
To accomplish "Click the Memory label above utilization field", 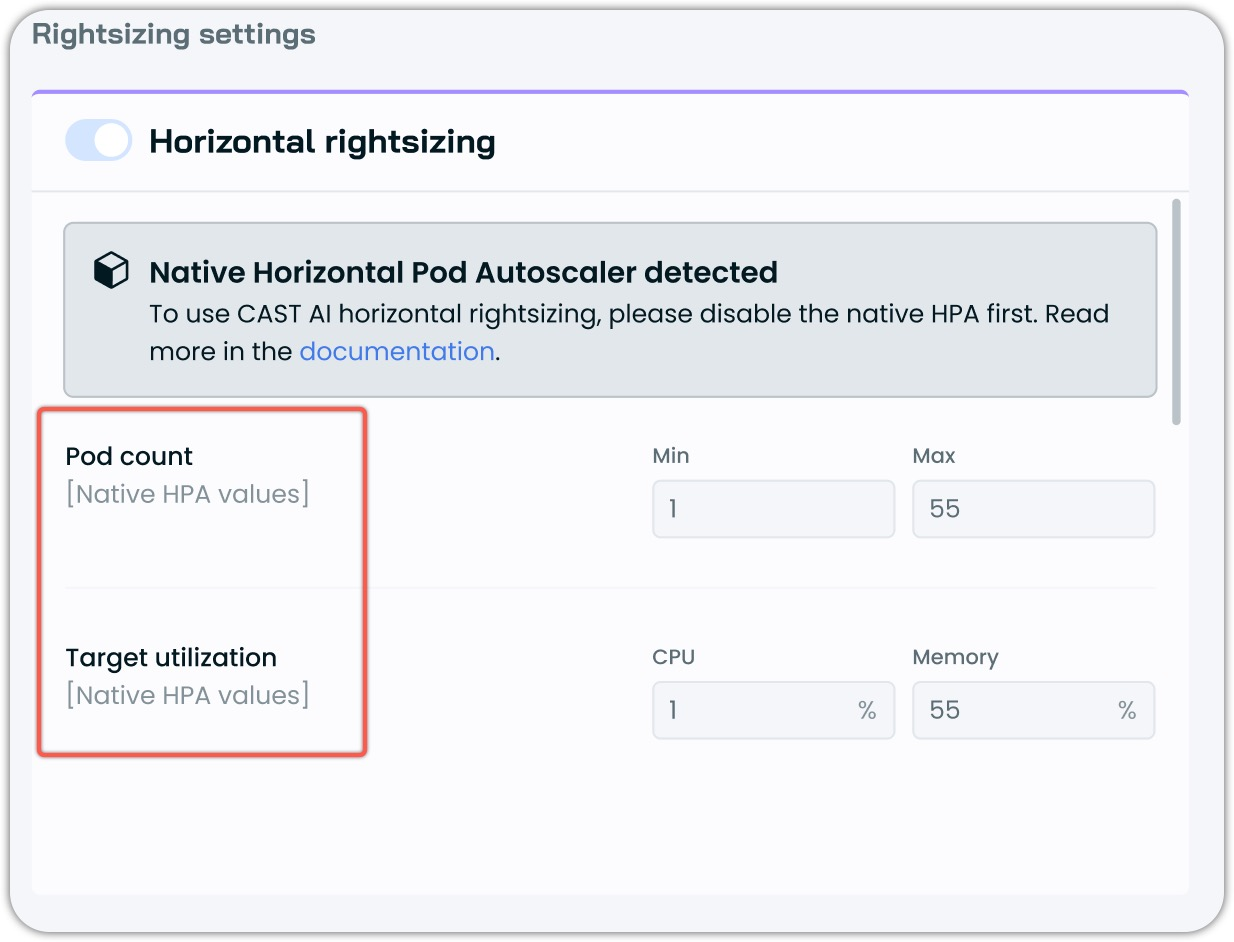I will click(955, 657).
